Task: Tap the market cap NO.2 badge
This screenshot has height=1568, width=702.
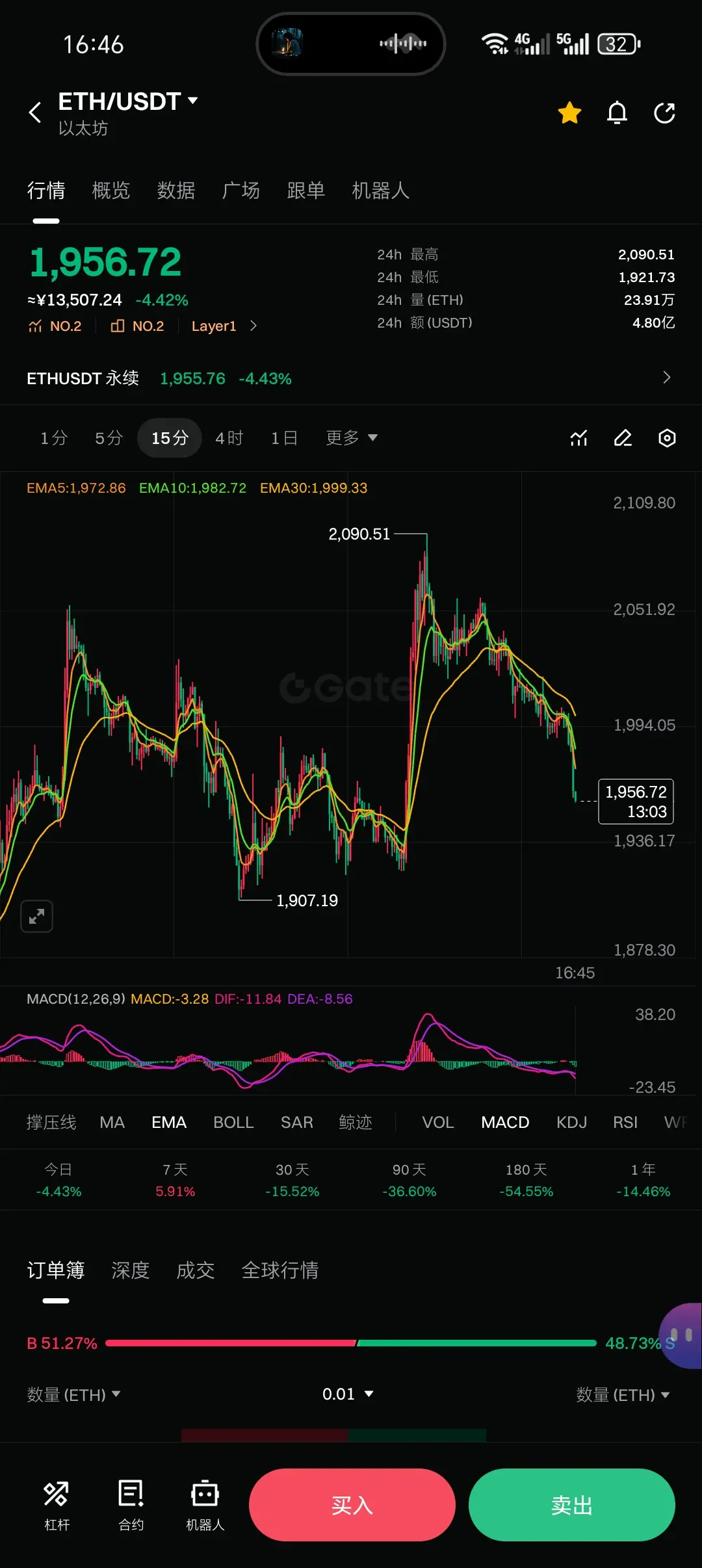Action: click(137, 326)
